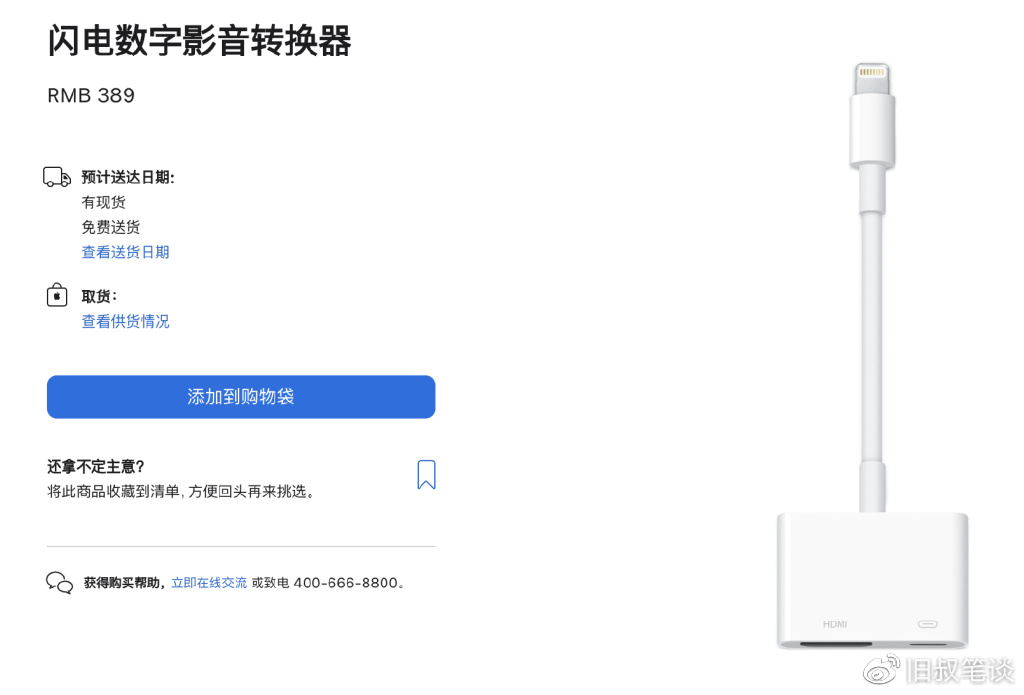Click the Weibo logo watermark

[882, 670]
